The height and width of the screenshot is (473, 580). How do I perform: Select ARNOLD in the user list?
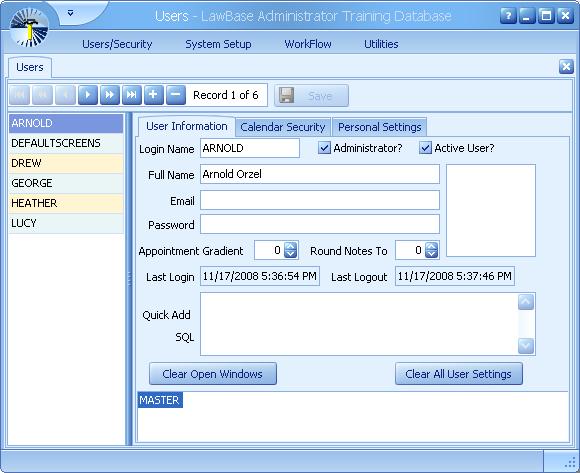click(x=66, y=123)
